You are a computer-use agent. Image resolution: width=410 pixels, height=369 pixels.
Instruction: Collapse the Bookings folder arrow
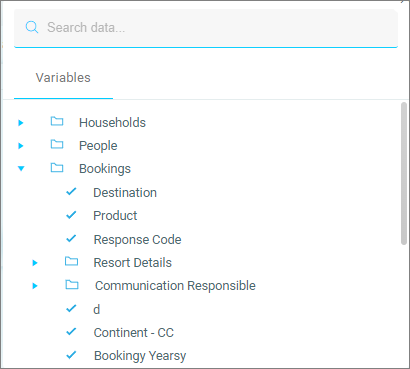pos(21,169)
